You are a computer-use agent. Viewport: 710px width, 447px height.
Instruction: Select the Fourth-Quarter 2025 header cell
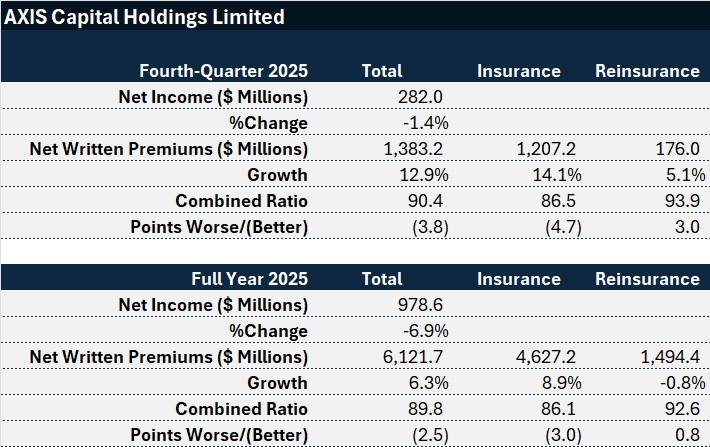click(223, 71)
